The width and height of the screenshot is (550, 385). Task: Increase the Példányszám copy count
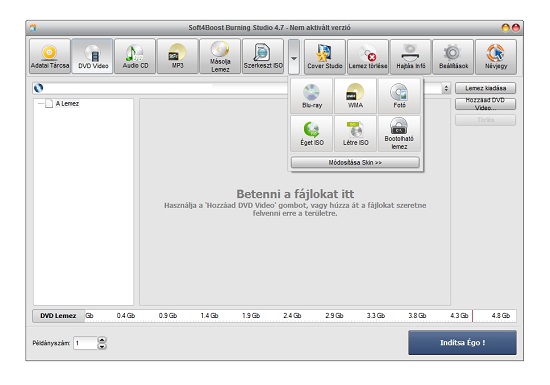pos(102,340)
